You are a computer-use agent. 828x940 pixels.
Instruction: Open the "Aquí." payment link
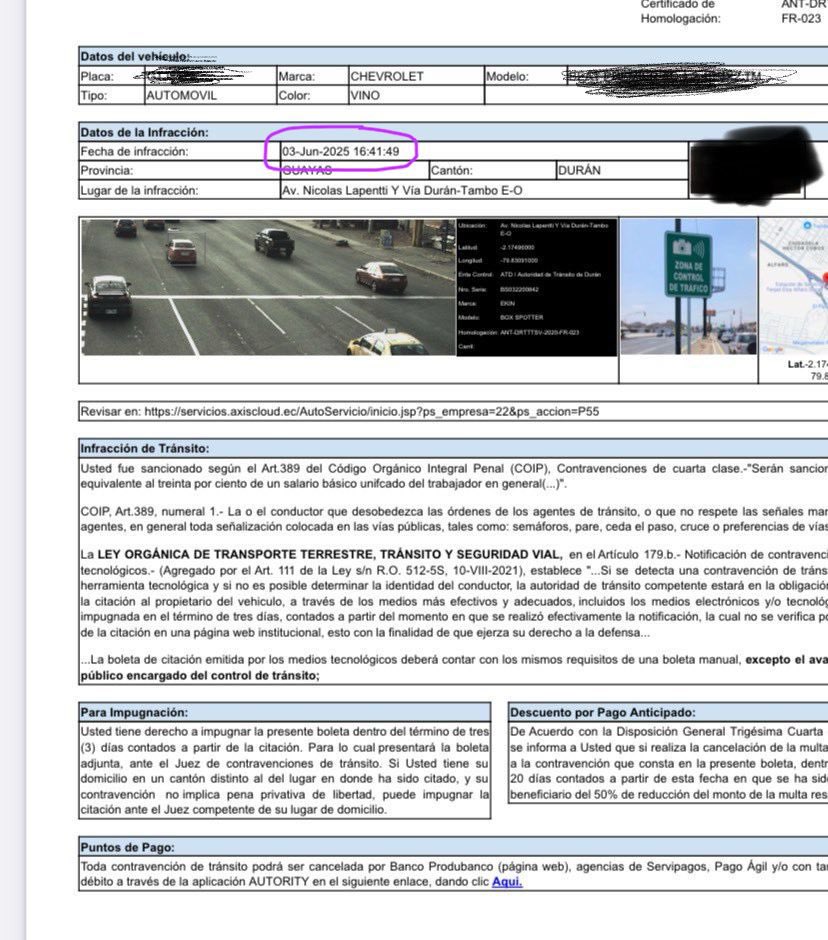(507, 882)
